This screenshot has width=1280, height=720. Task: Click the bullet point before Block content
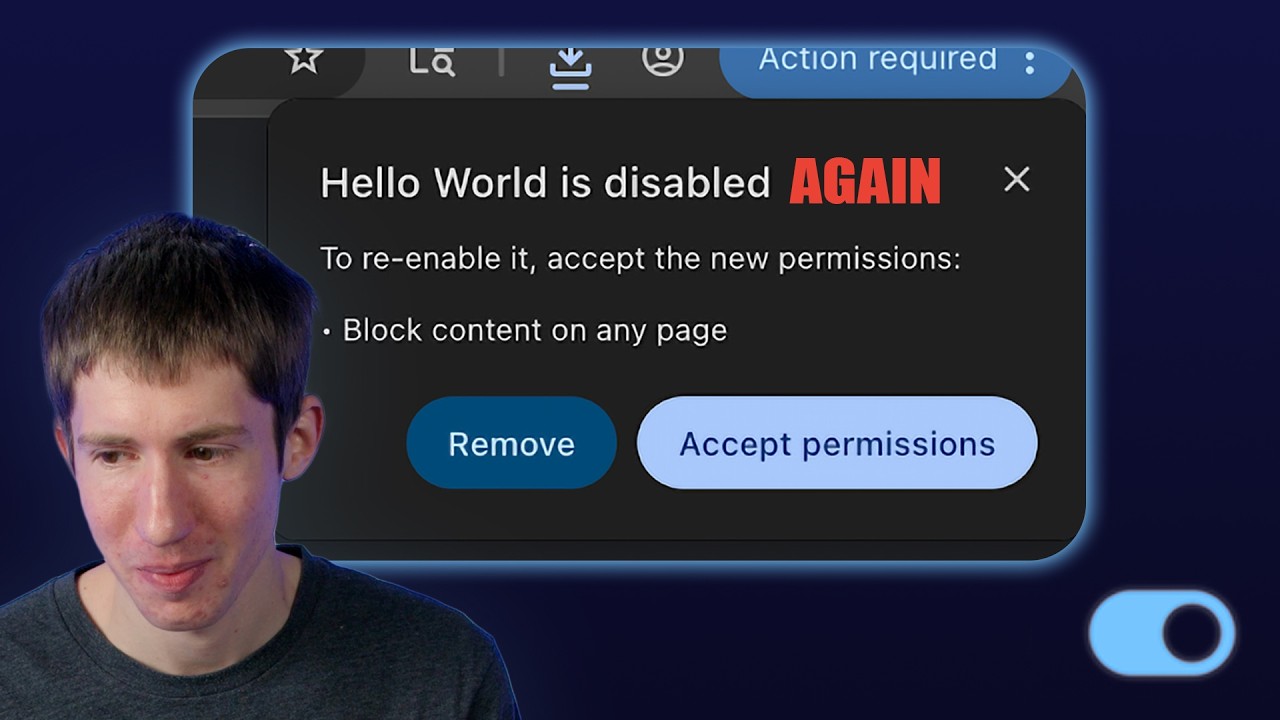click(327, 332)
